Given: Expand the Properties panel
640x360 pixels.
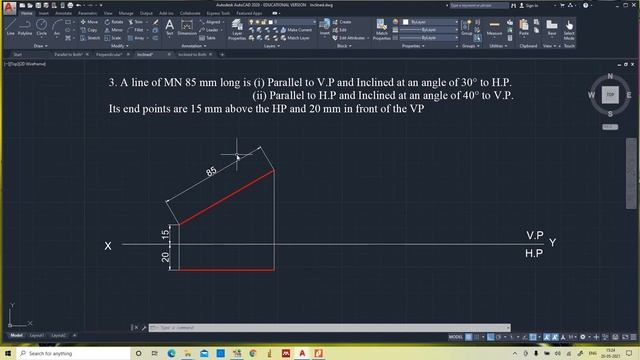Looking at the screenshot, I should [x=413, y=46].
